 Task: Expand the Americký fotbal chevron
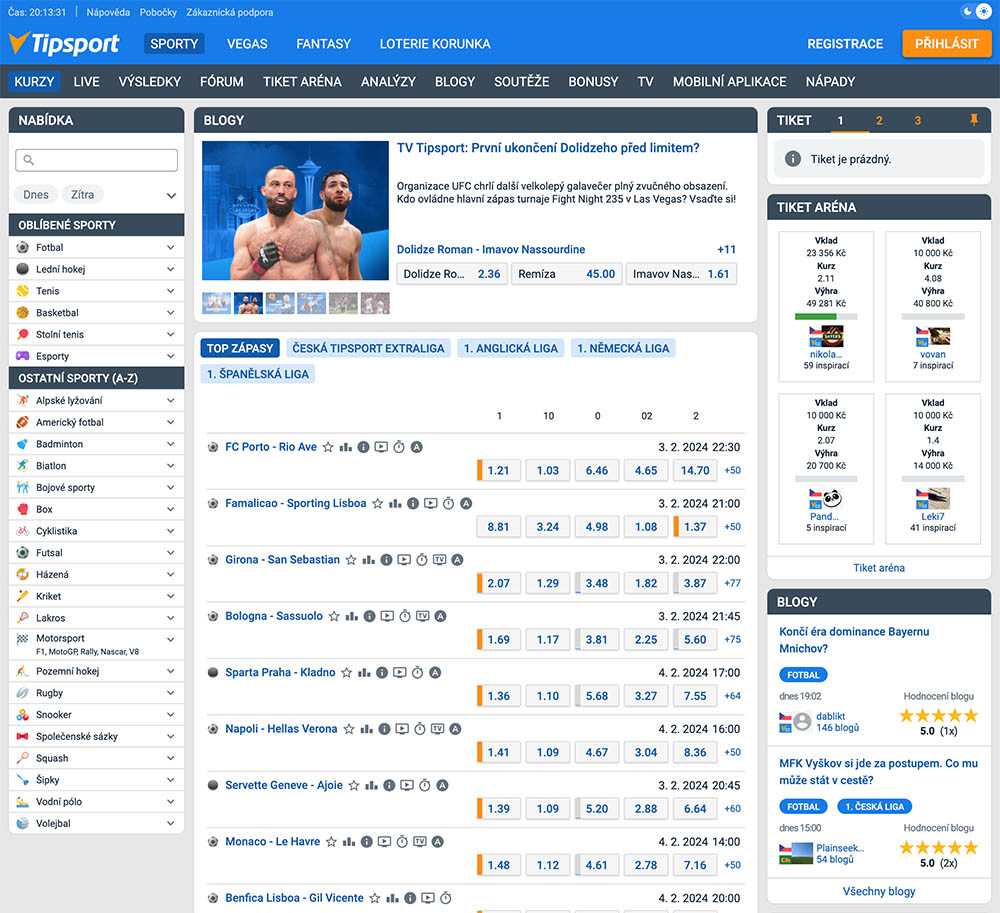[x=170, y=422]
